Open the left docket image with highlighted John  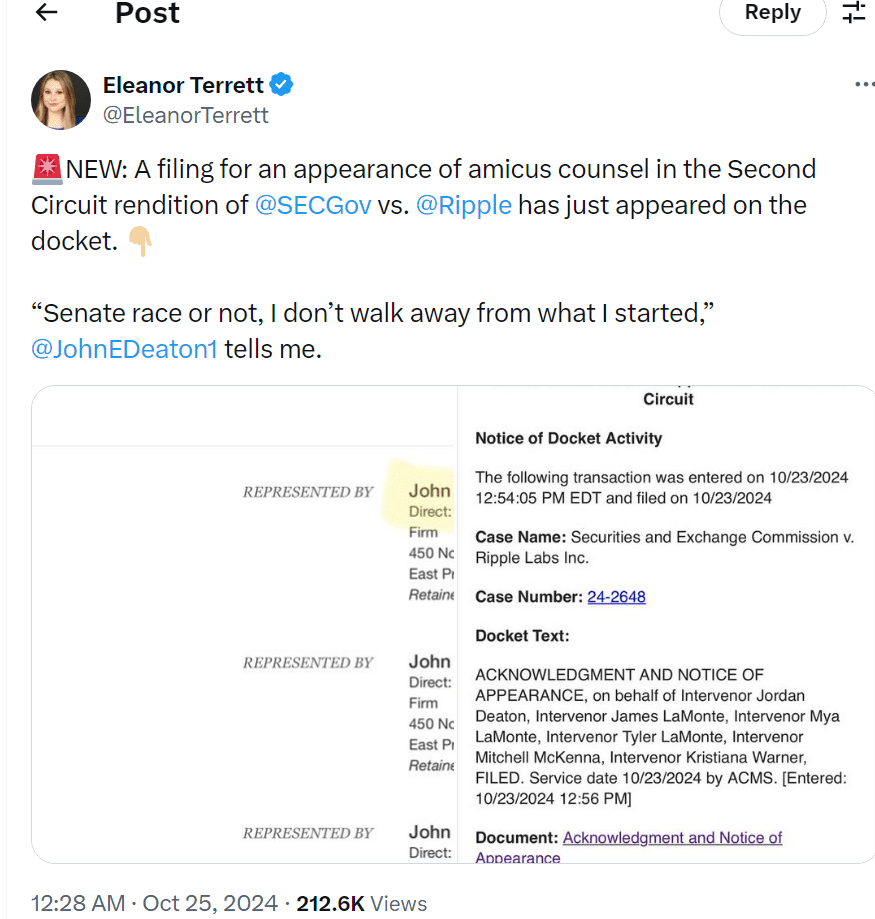[244, 623]
